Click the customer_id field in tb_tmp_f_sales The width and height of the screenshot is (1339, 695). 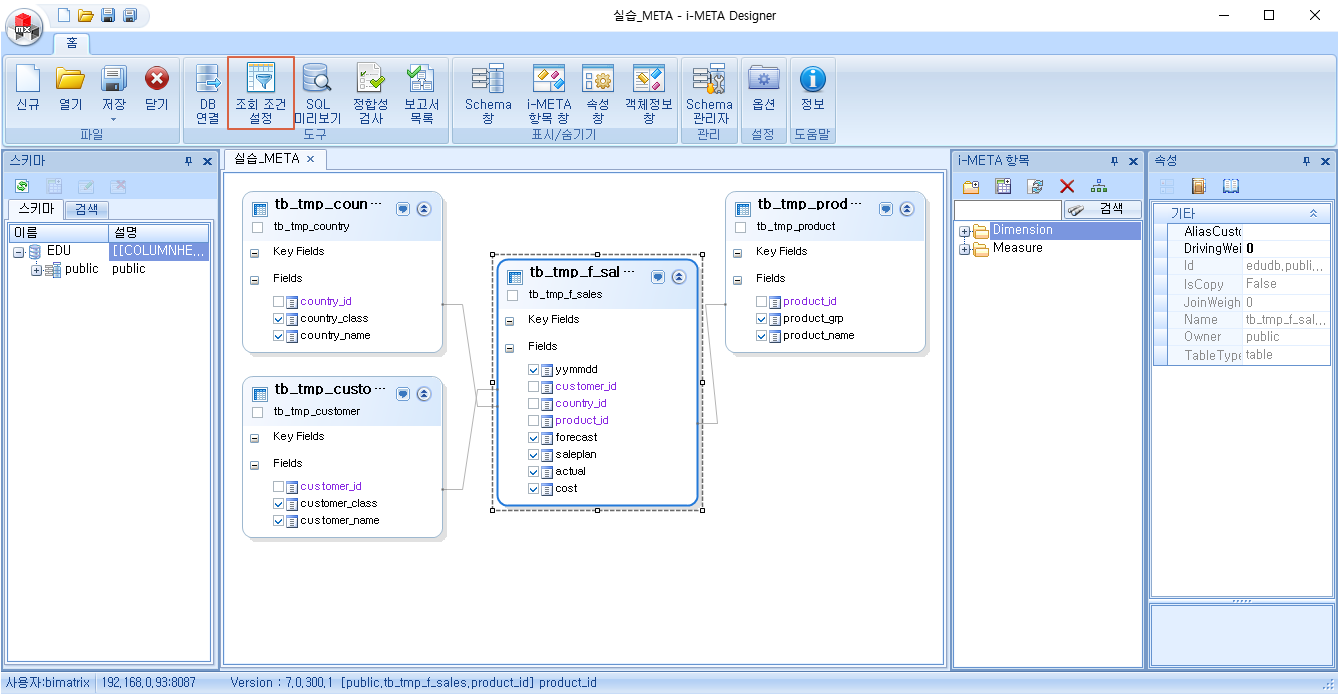[x=586, y=387]
